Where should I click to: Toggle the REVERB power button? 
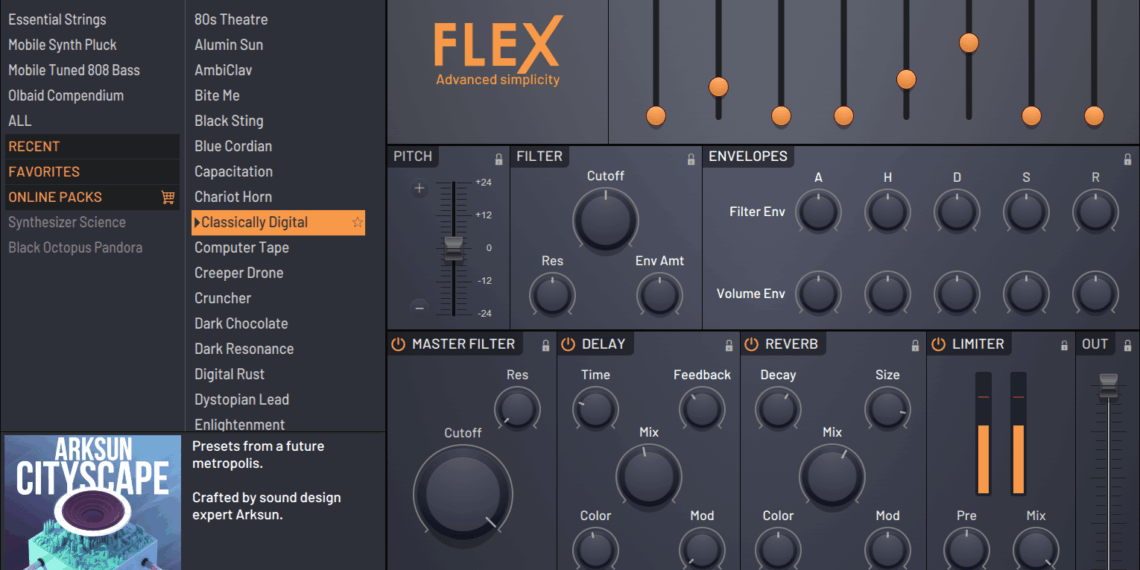[x=751, y=345]
